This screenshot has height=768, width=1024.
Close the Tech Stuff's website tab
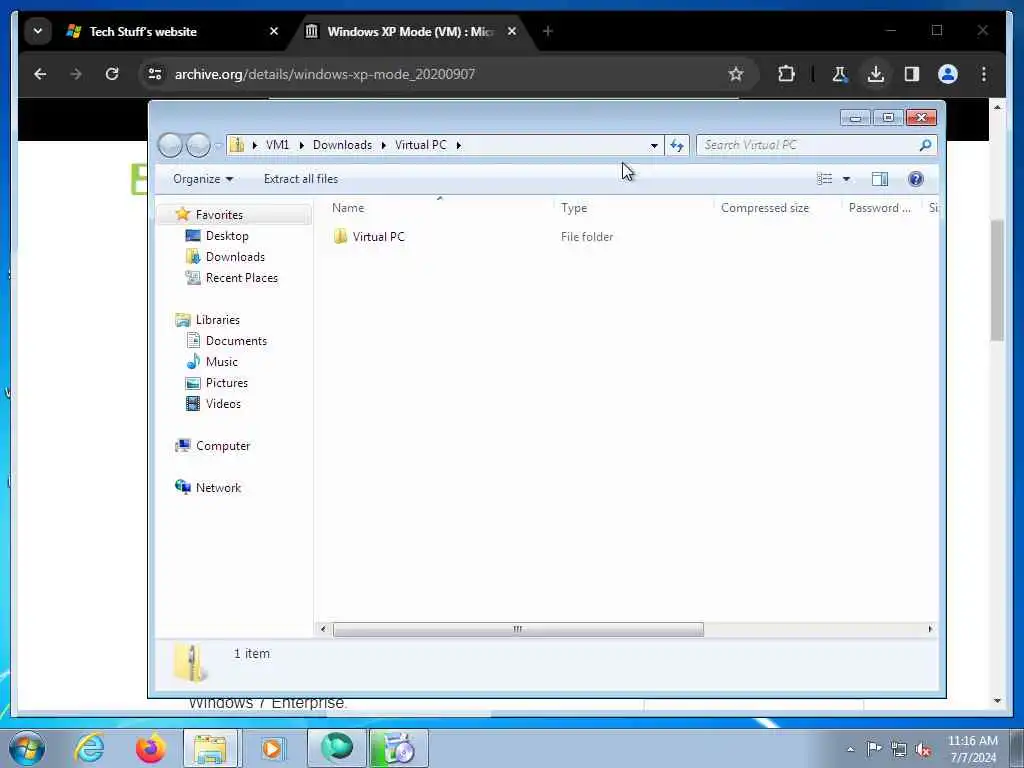click(274, 31)
